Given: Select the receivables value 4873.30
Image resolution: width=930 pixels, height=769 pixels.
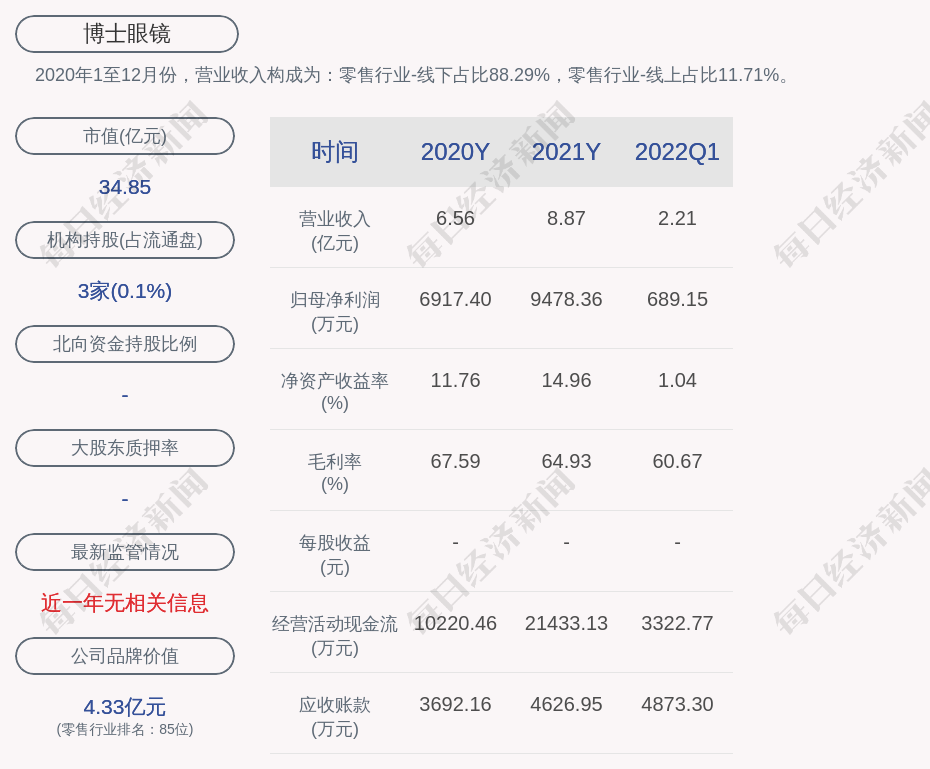Looking at the screenshot, I should pos(677,704).
